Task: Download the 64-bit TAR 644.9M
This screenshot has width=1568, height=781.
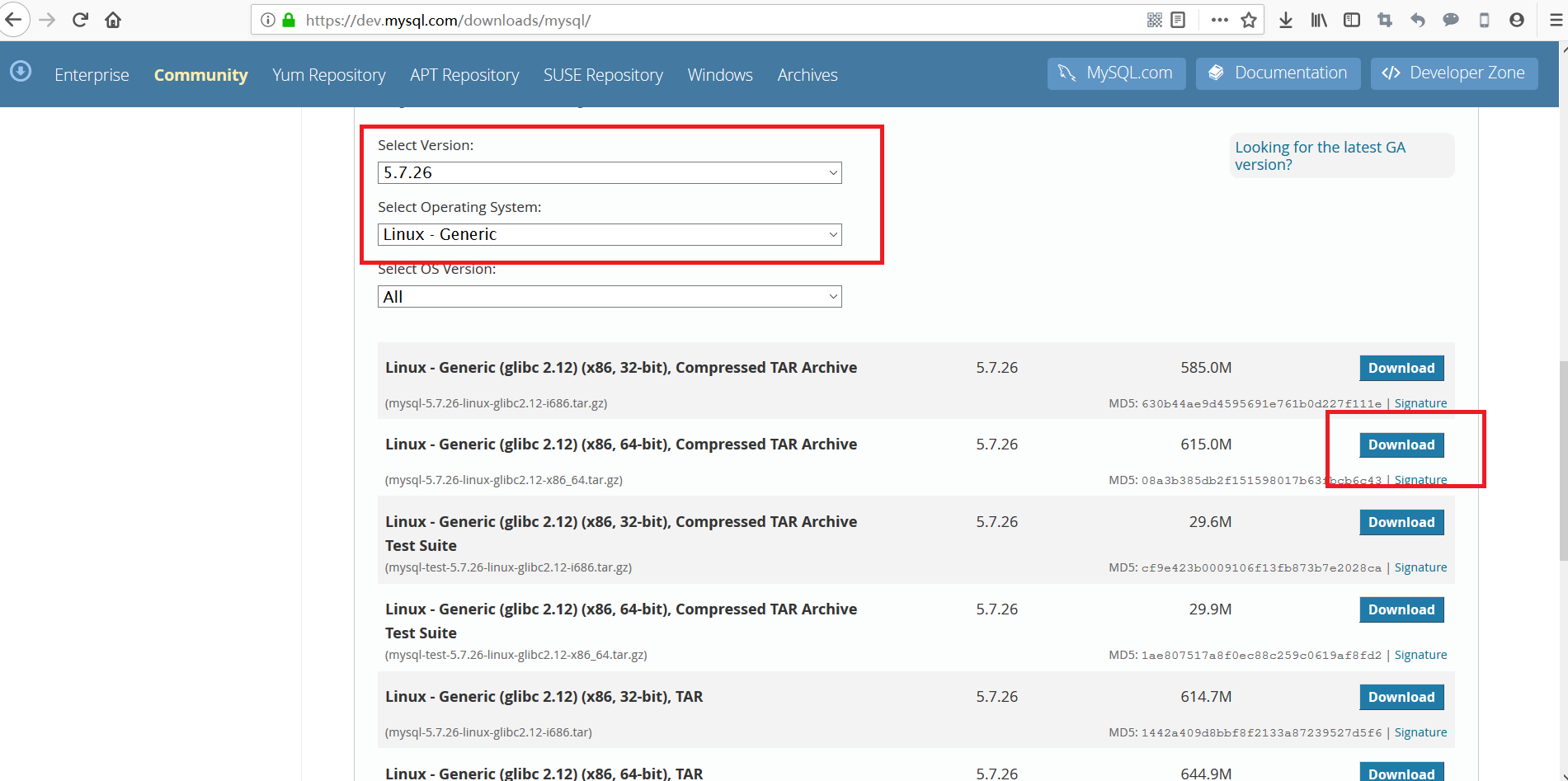Action: click(x=1401, y=773)
